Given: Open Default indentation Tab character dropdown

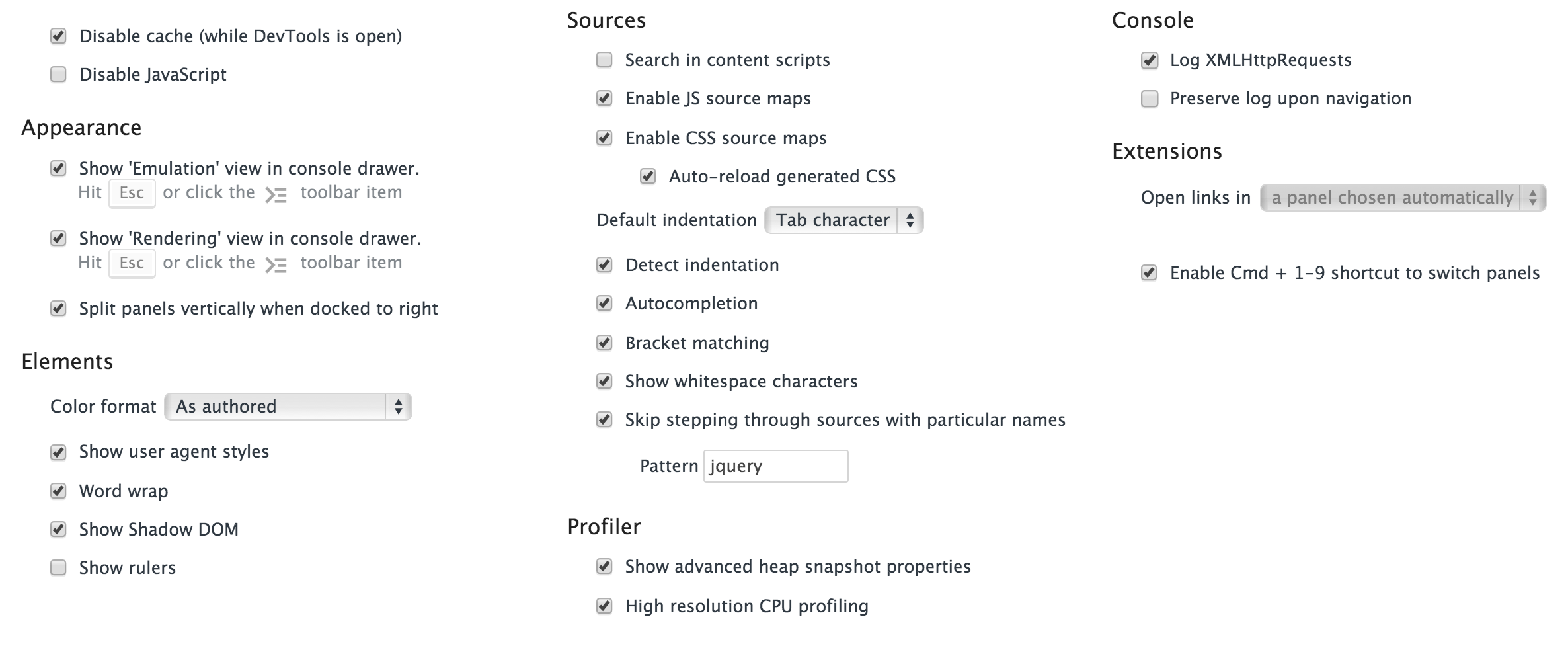Looking at the screenshot, I should pos(843,220).
